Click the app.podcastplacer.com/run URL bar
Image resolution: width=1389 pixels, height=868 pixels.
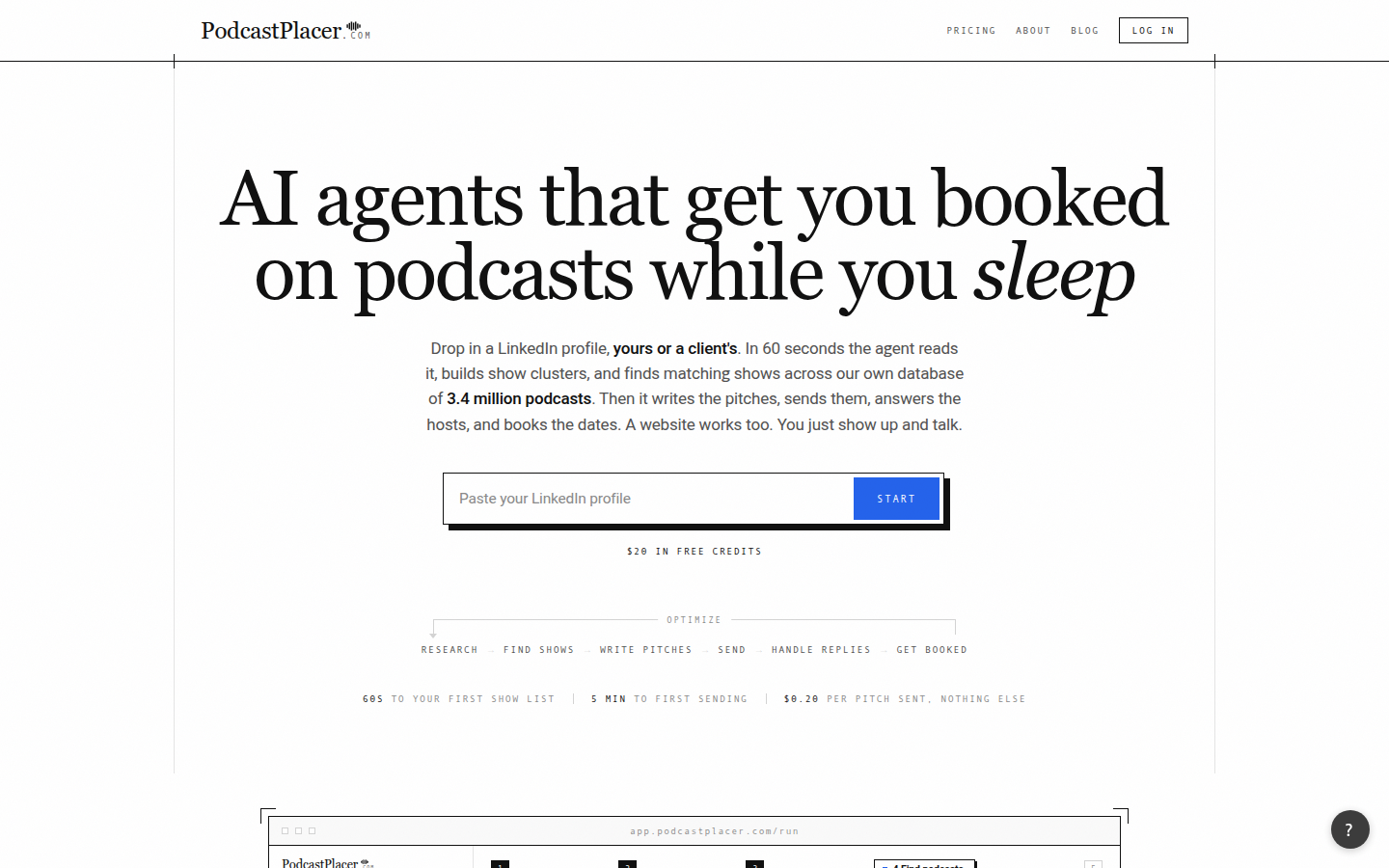(714, 831)
